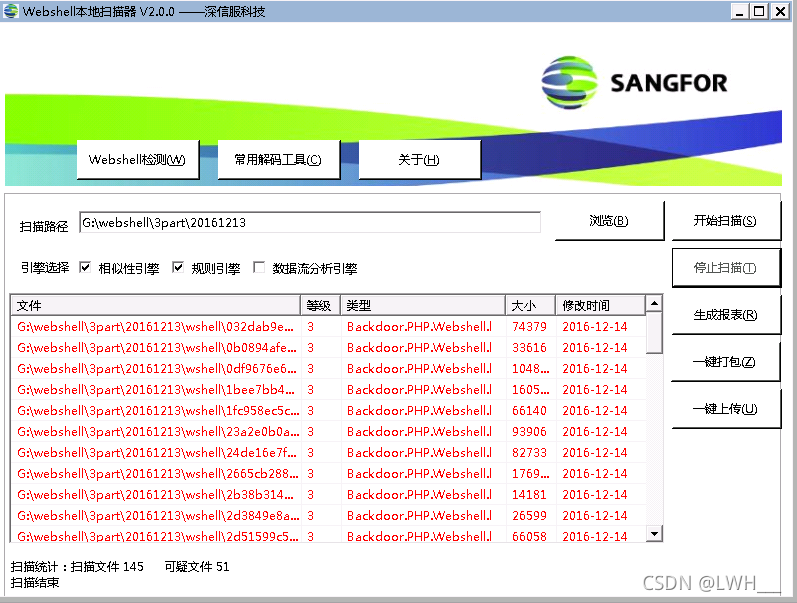797x603 pixels.
Task: Select the file row 2b38b314...
Action: pyautogui.click(x=328, y=495)
